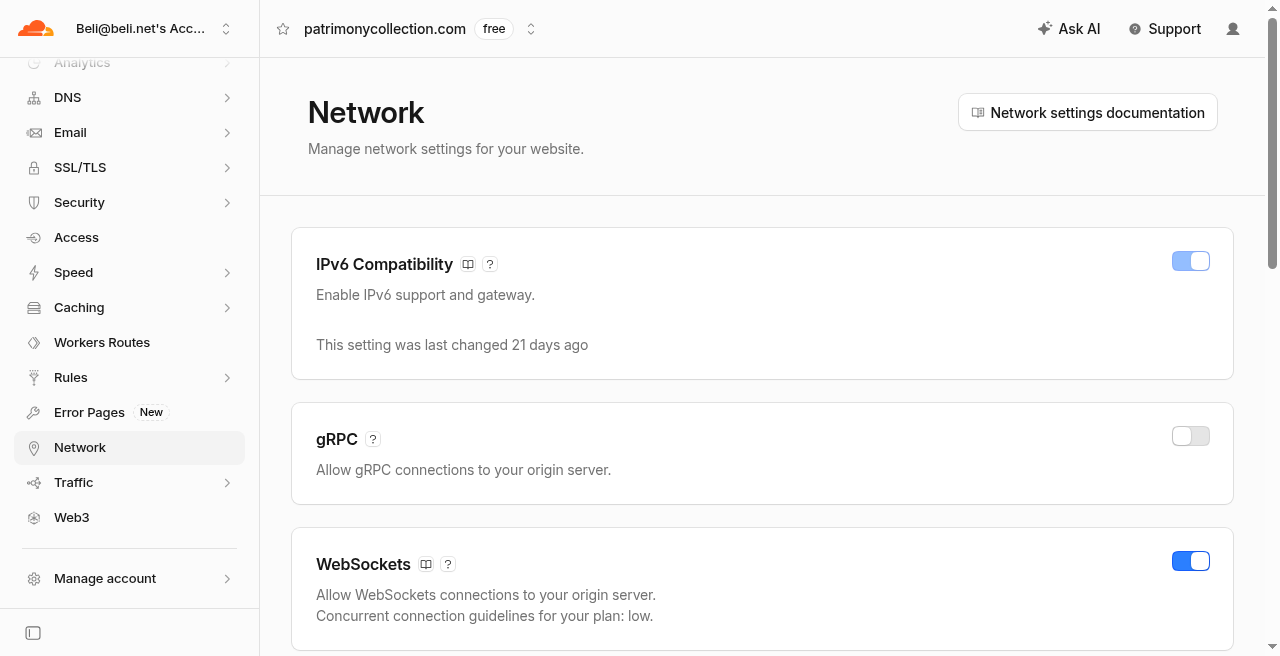1280x656 pixels.
Task: Expand the Email submenu chevron
Action: point(228,133)
